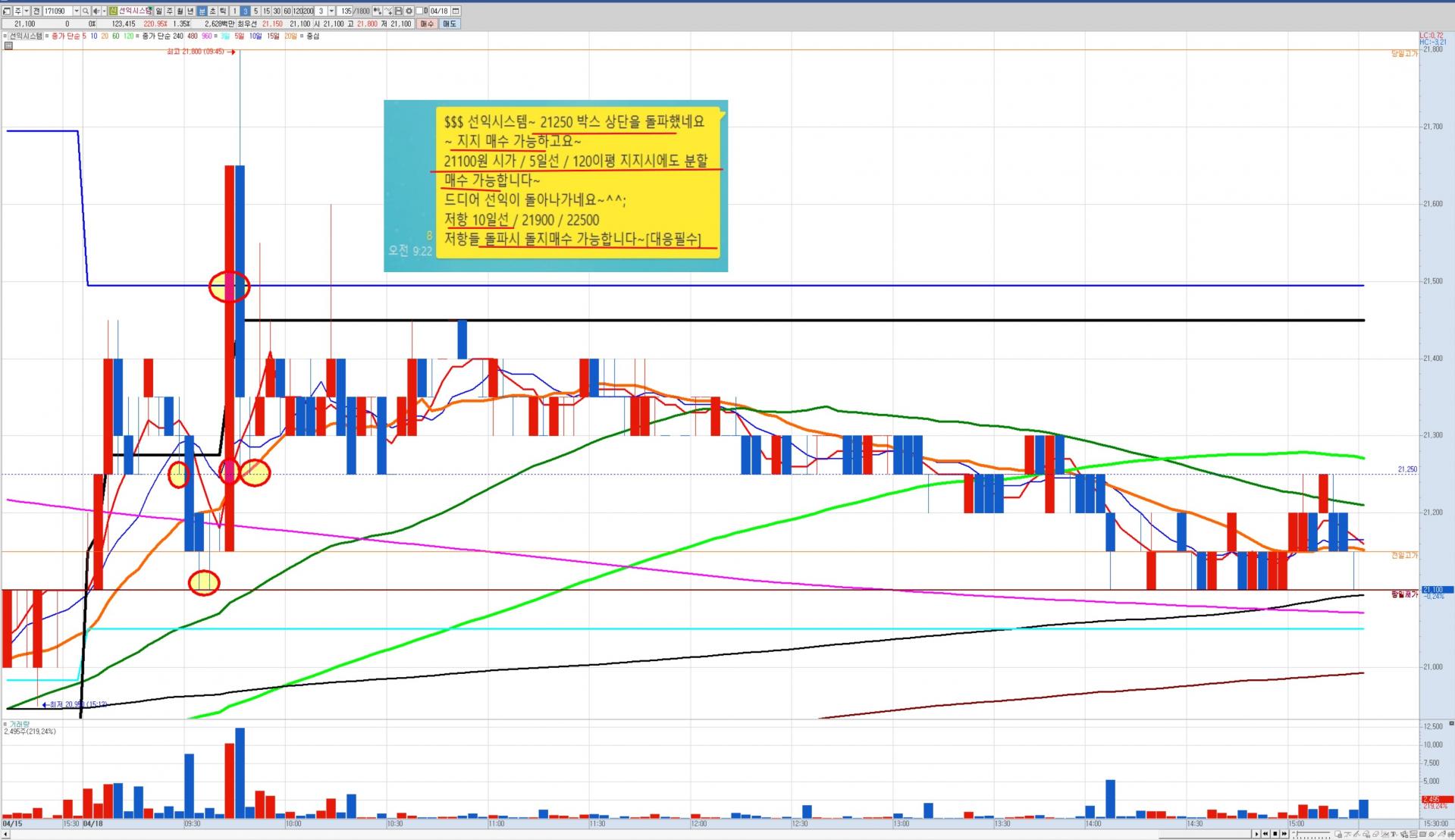Click the 선익시스템 legend label

click(x=26, y=36)
